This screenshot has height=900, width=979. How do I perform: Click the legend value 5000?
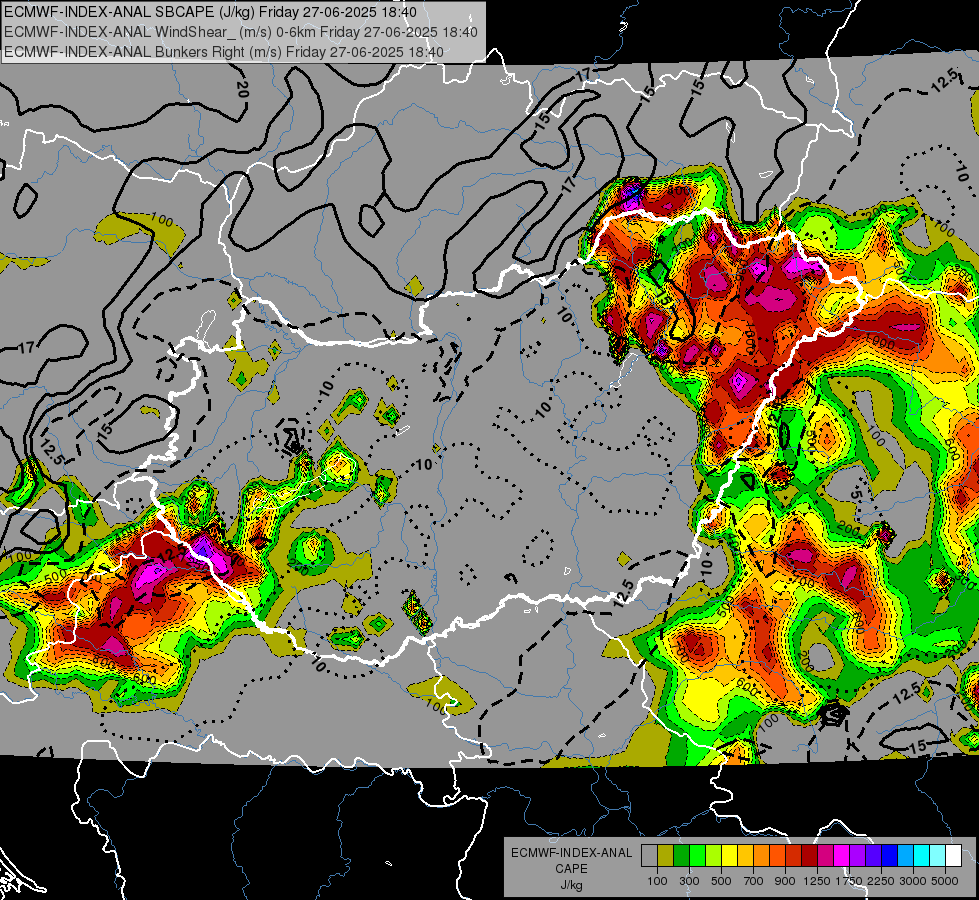pyautogui.click(x=945, y=881)
